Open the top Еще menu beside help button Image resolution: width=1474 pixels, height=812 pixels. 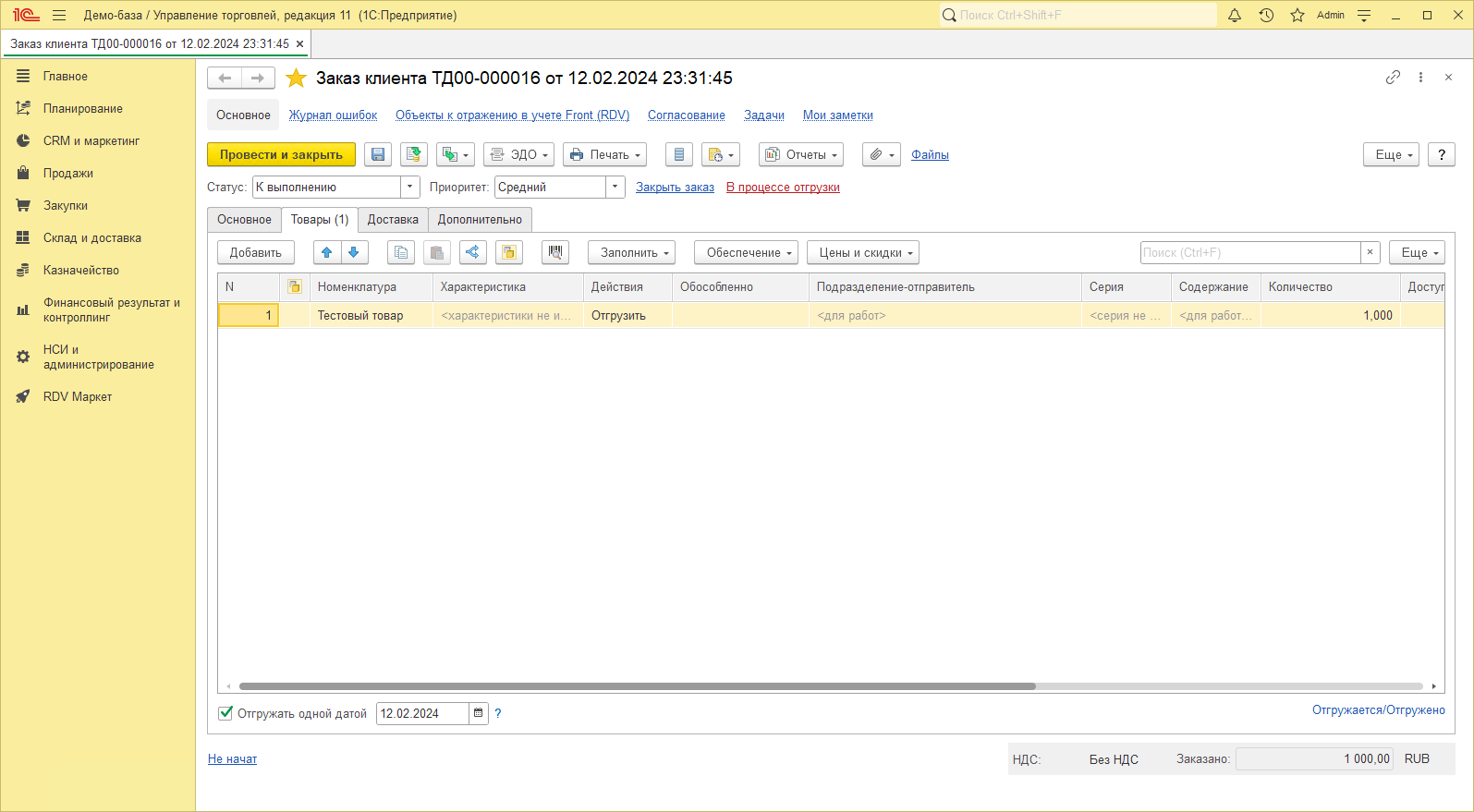click(x=1391, y=155)
